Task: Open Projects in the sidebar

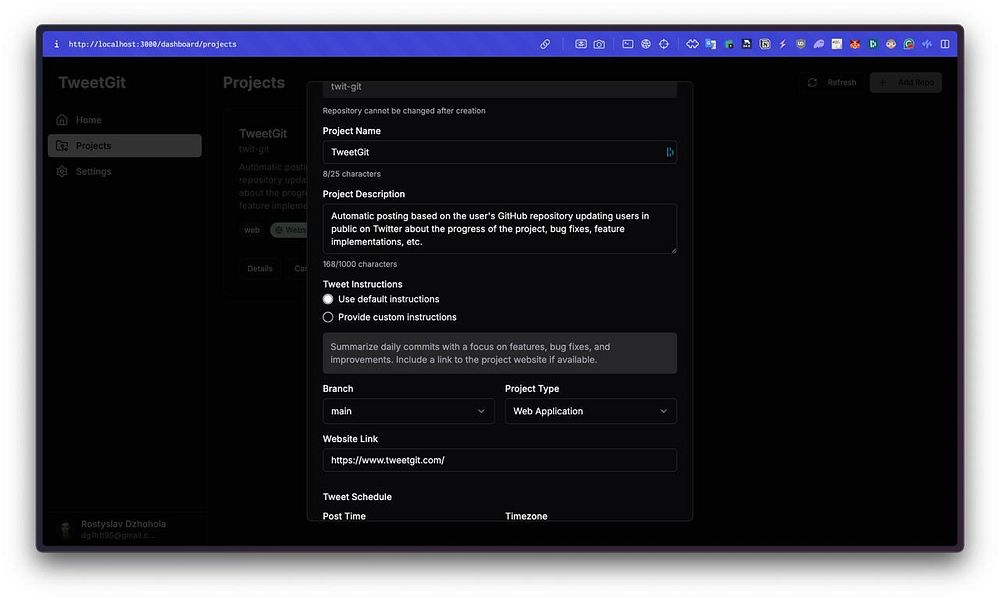Action: (x=124, y=145)
